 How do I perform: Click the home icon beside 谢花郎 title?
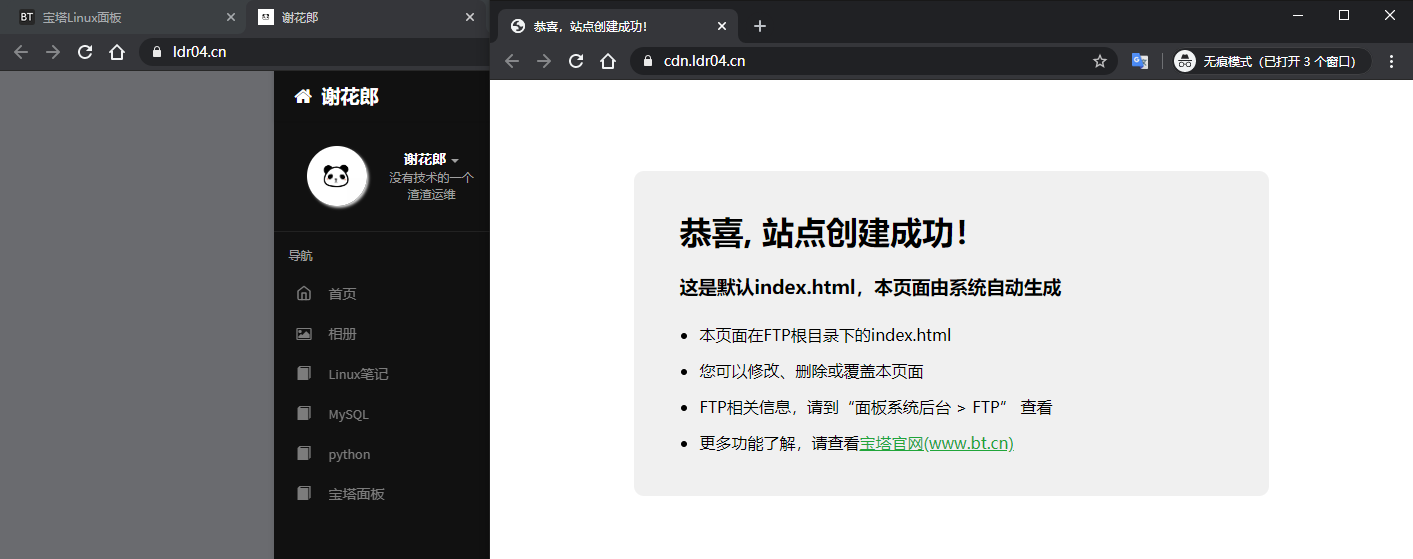click(302, 96)
